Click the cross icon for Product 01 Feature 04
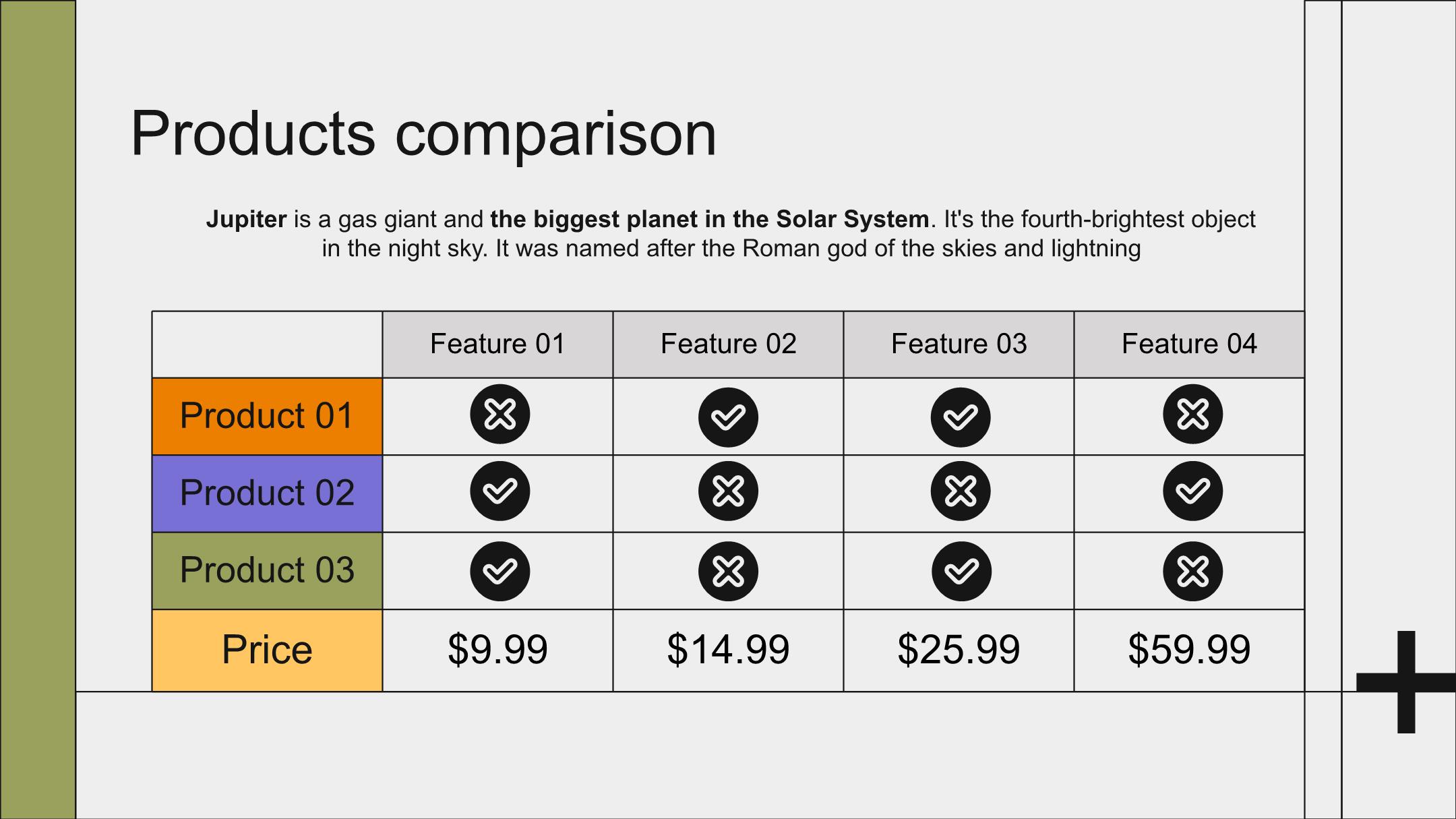Viewport: 1456px width, 819px height. (1192, 414)
